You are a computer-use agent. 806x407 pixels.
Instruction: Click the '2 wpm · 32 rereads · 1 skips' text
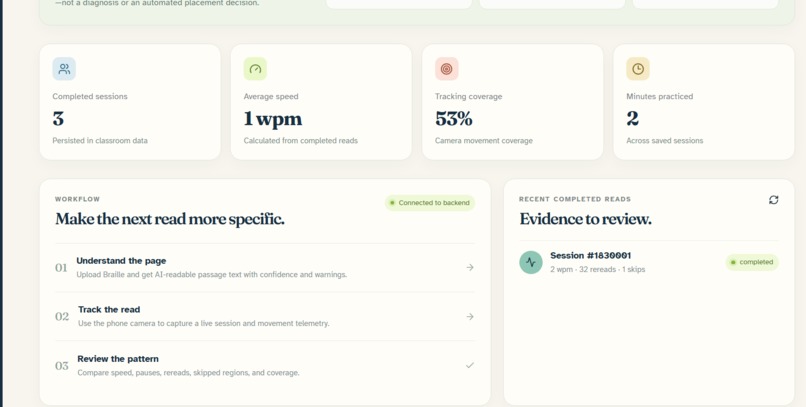coord(597,269)
